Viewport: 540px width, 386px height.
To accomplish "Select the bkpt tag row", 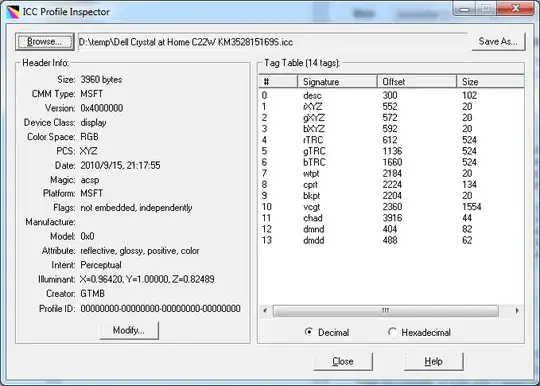I will 391,196.
